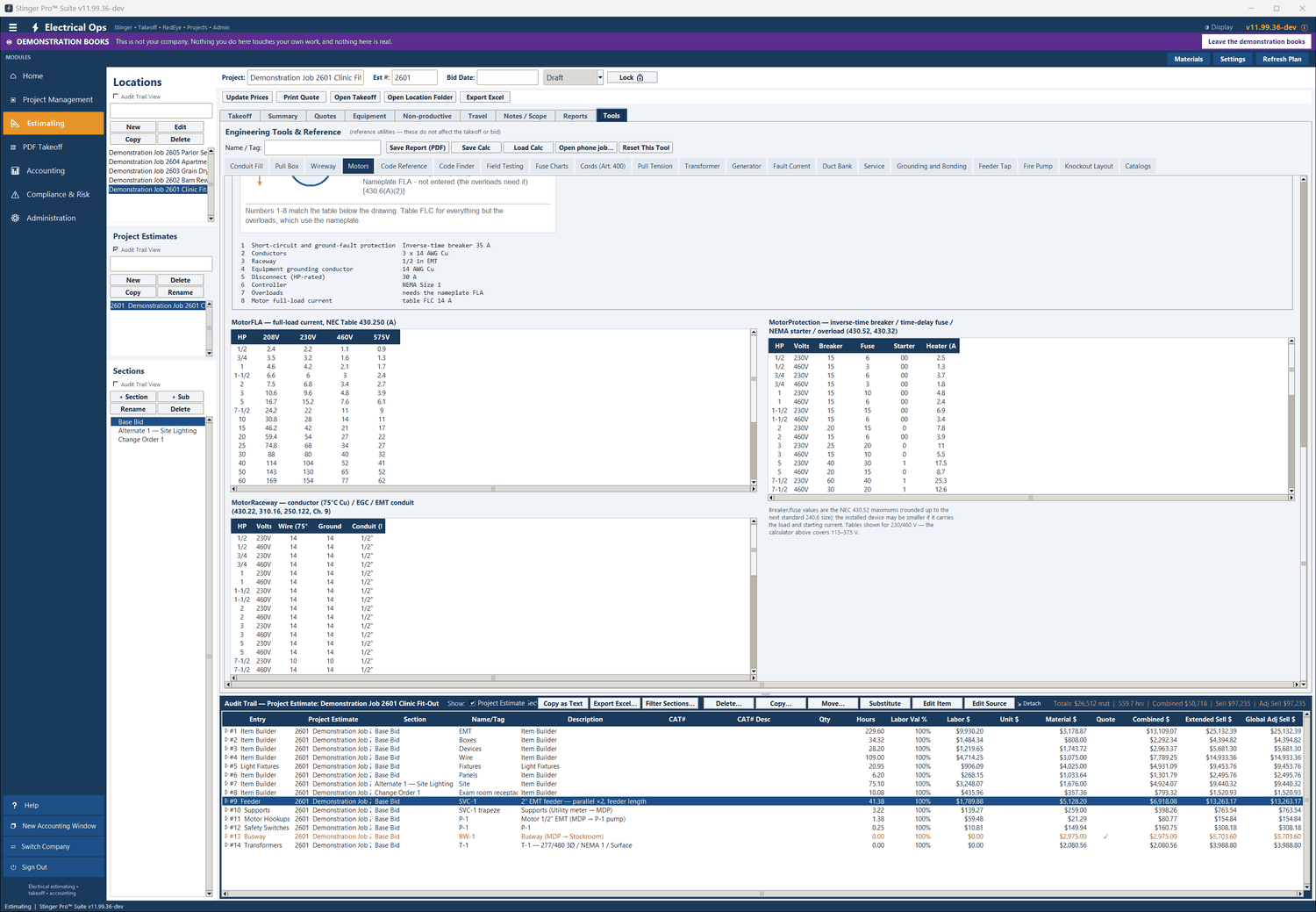Click the Save Report (PDF) button
Screen dimensions: 1316x912
coord(418,147)
